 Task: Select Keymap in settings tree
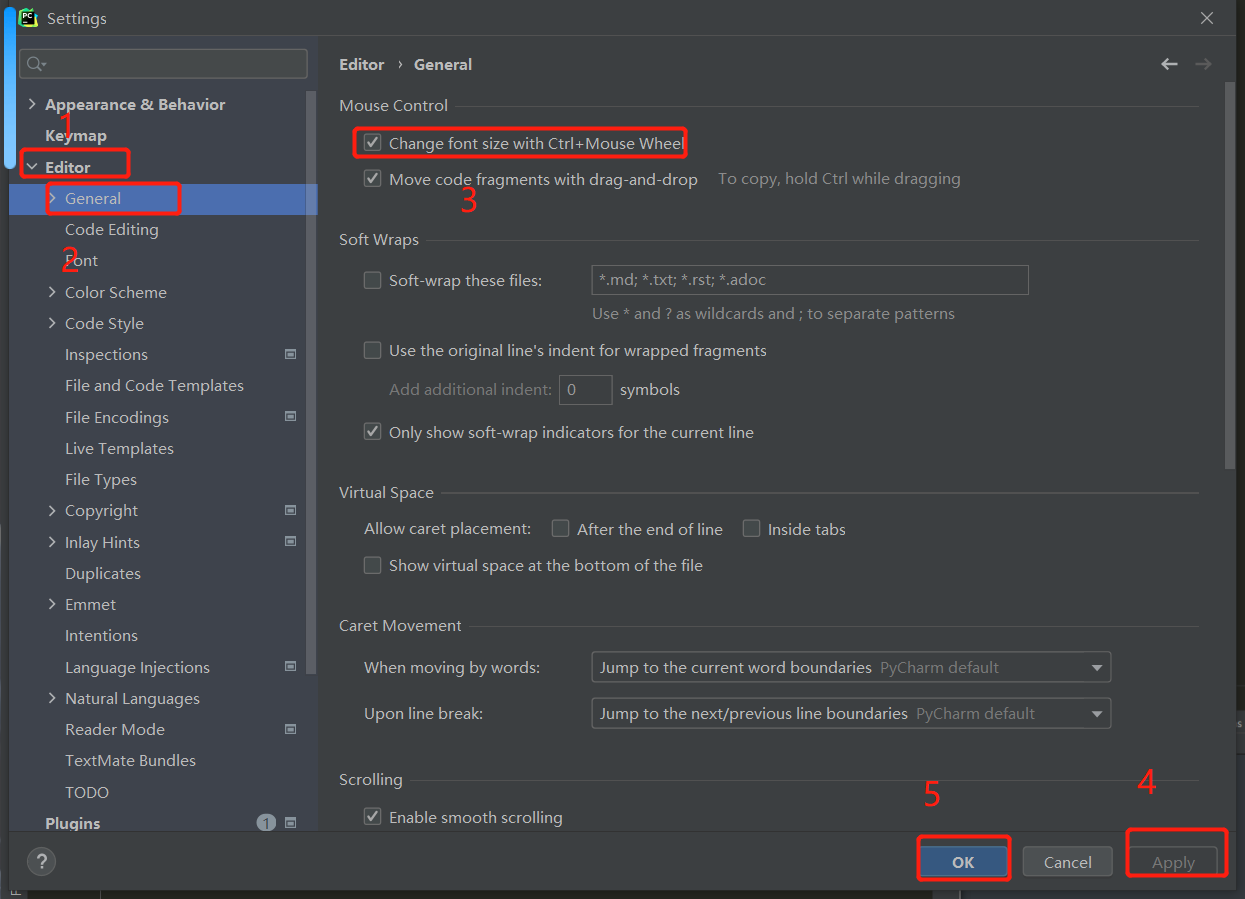pyautogui.click(x=76, y=135)
